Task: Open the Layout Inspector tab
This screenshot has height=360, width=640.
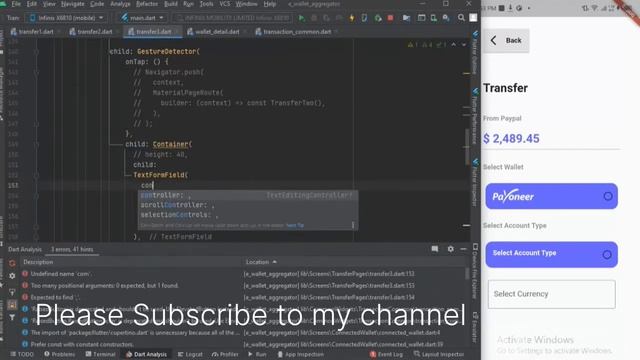Action: (439, 354)
